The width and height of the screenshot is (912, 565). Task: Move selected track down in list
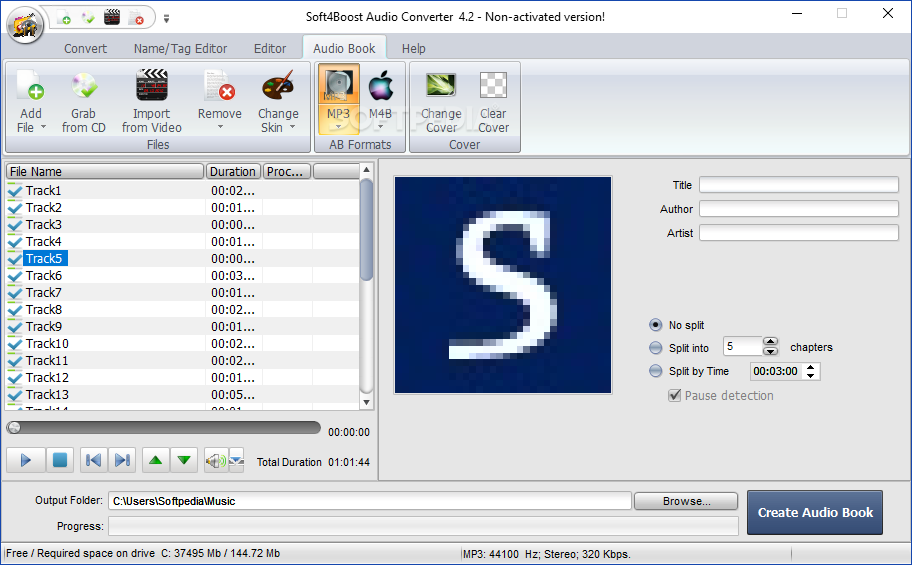[x=184, y=460]
